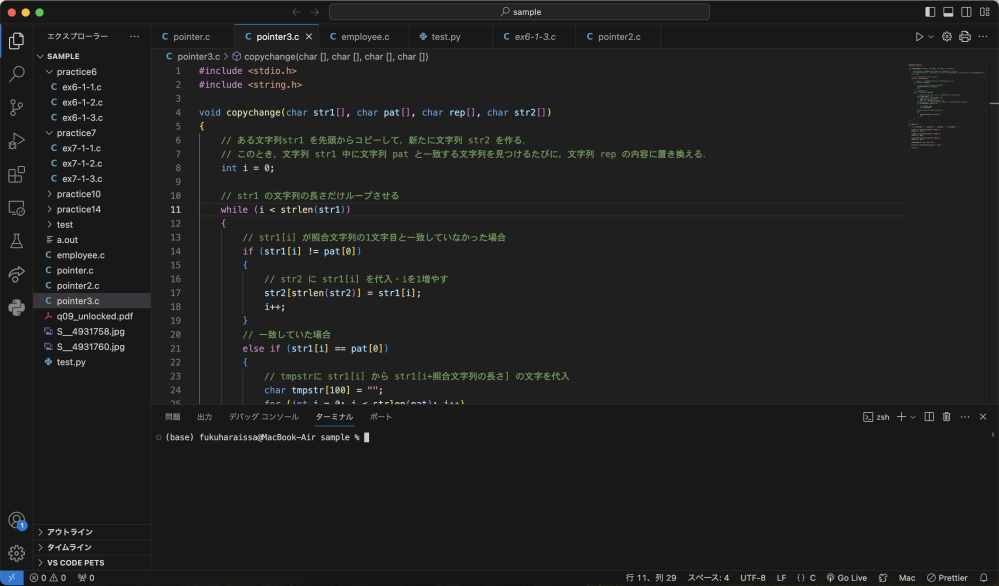Screen dimensions: 999x586
Task: Open run button dropdown arrow
Action: (x=931, y=37)
